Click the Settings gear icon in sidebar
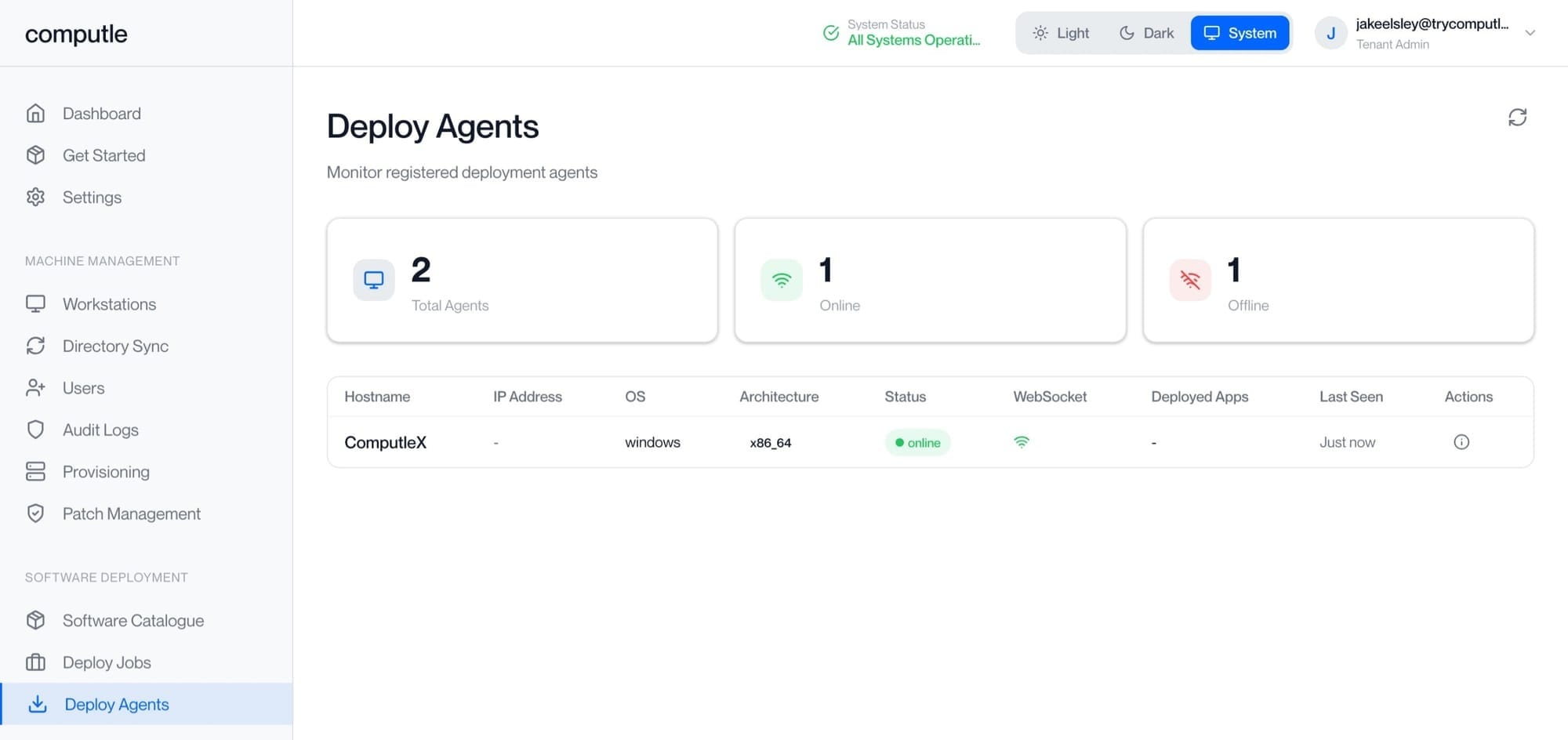Image resolution: width=1568 pixels, height=740 pixels. 35,197
